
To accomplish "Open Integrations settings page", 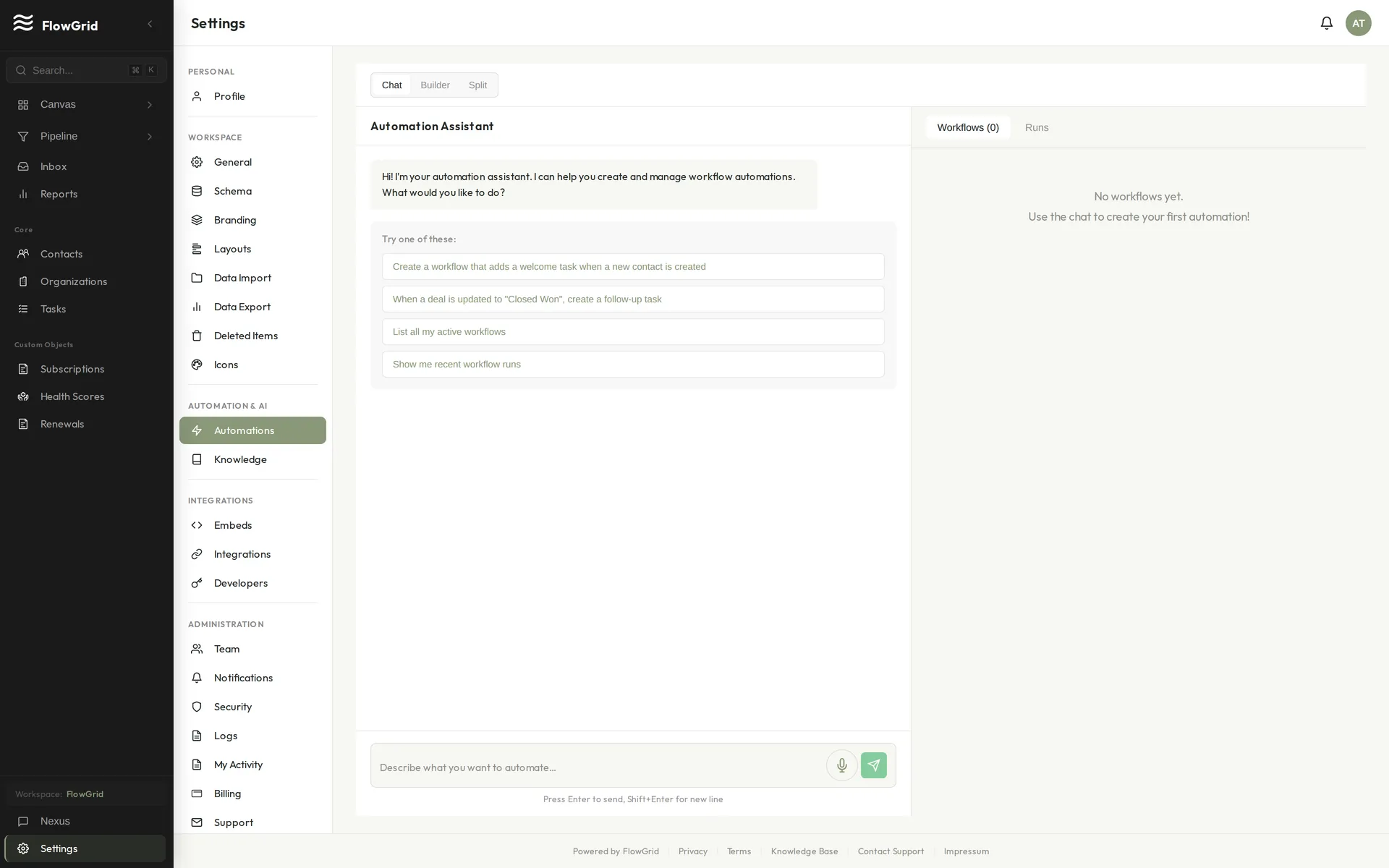I will click(x=252, y=554).
